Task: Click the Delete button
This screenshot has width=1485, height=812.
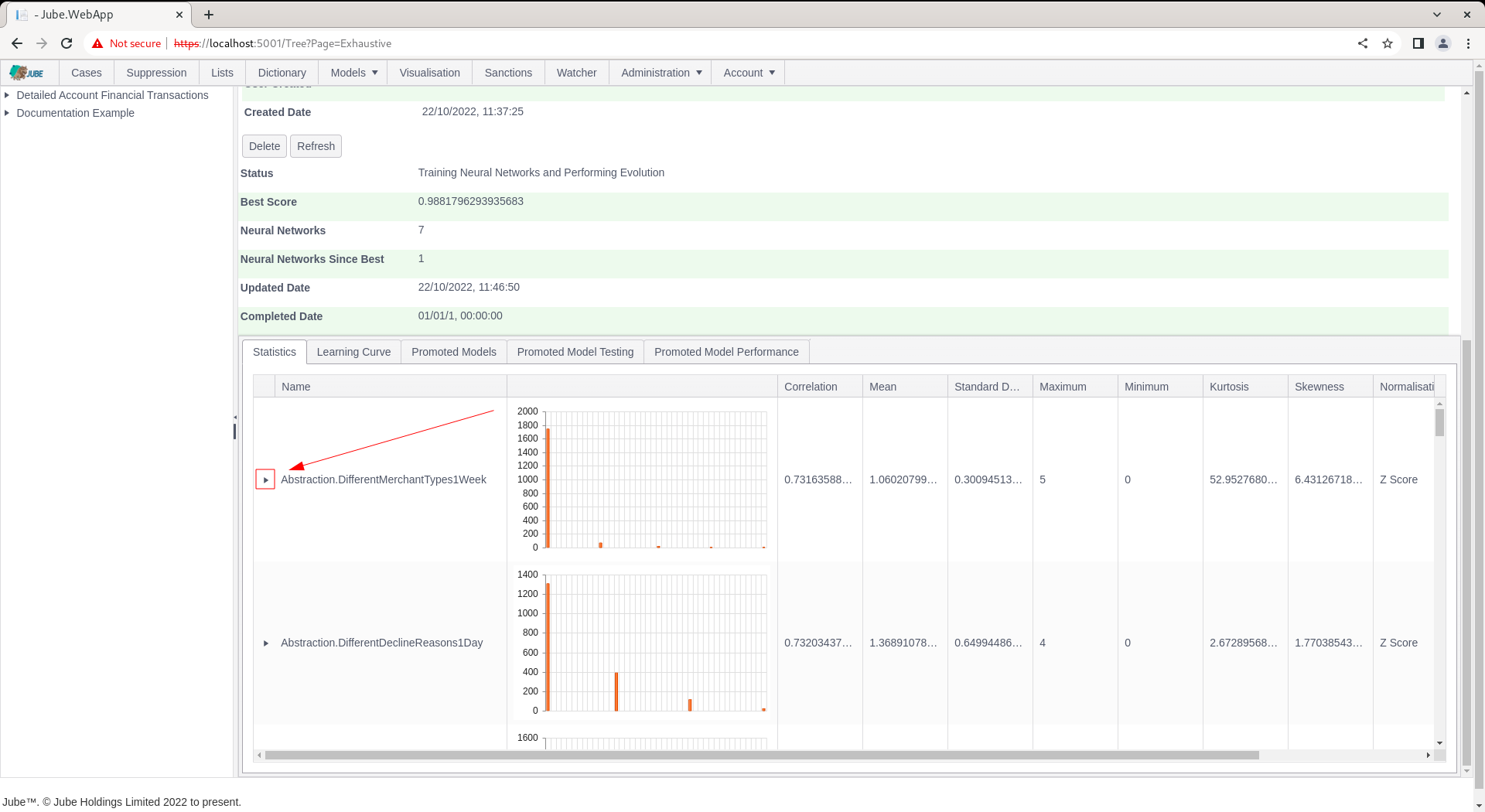Action: (x=265, y=146)
